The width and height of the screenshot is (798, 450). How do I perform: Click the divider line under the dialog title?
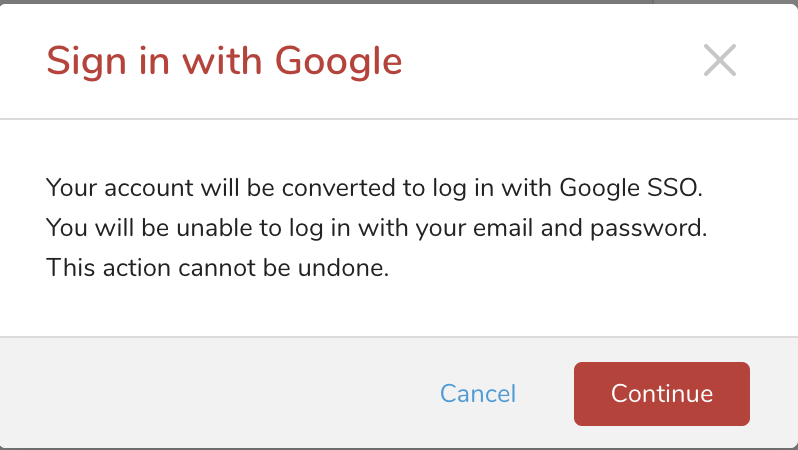[x=400, y=119]
